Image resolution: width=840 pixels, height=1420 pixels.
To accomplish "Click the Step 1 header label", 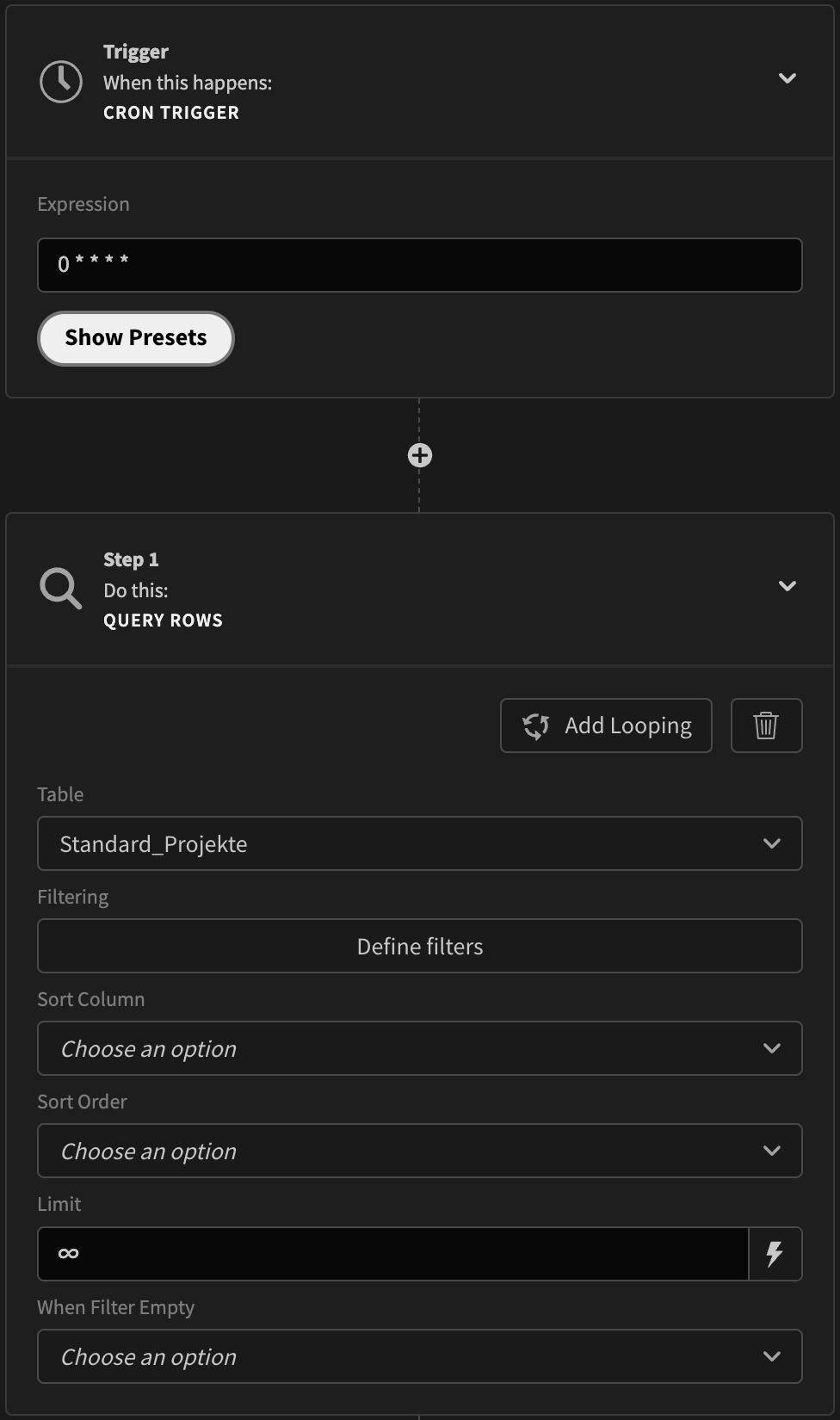I will (131, 559).
